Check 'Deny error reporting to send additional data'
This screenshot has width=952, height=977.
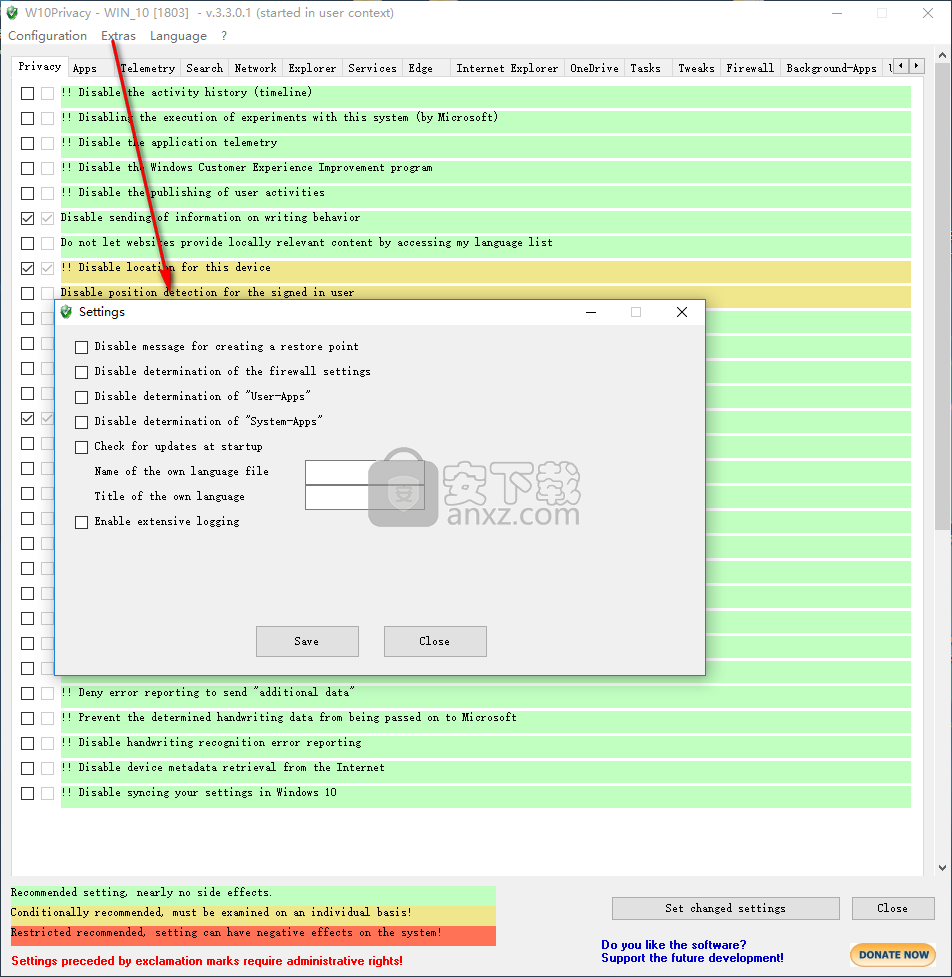[x=27, y=693]
